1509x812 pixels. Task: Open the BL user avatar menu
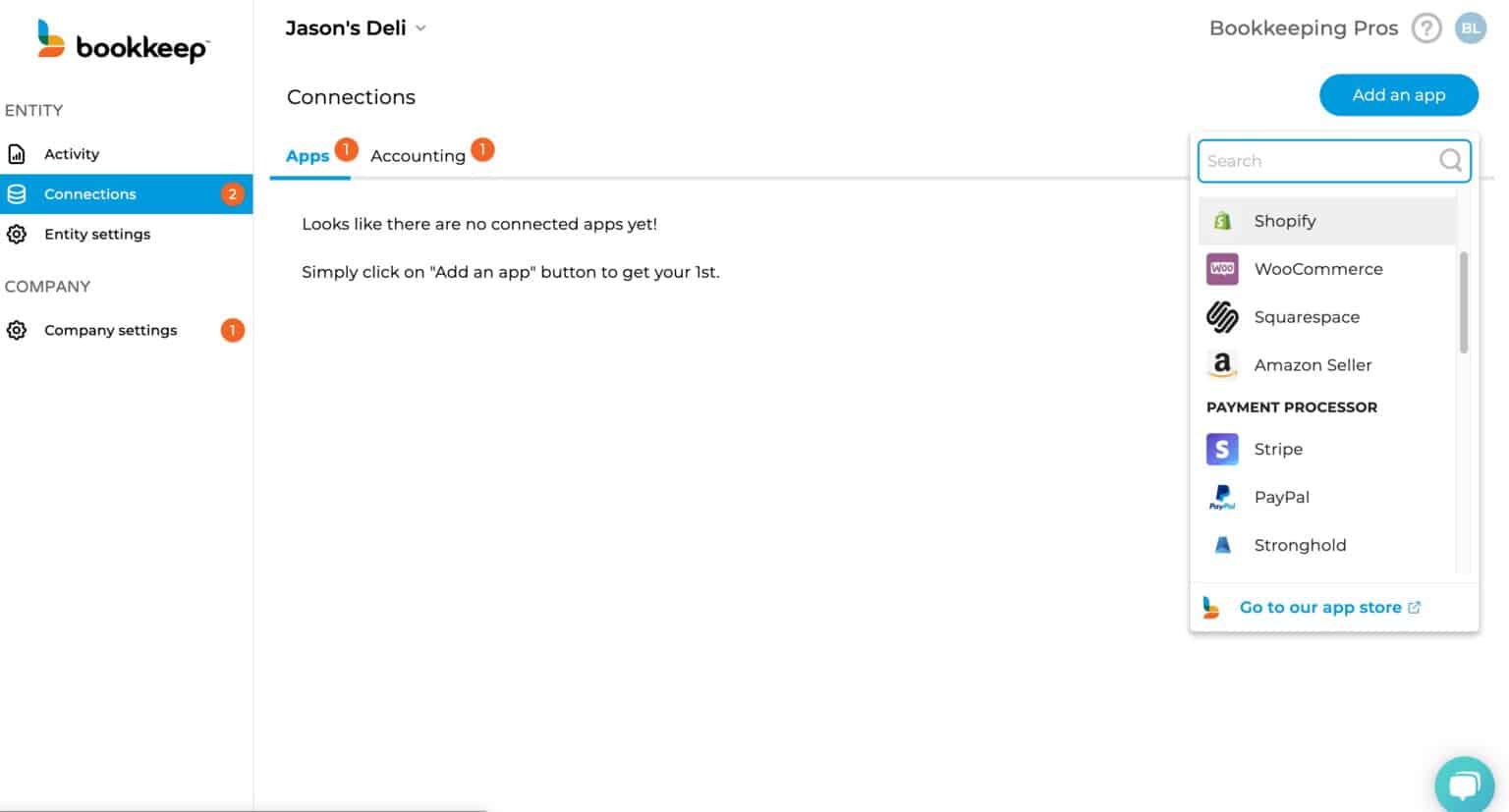[x=1471, y=28]
